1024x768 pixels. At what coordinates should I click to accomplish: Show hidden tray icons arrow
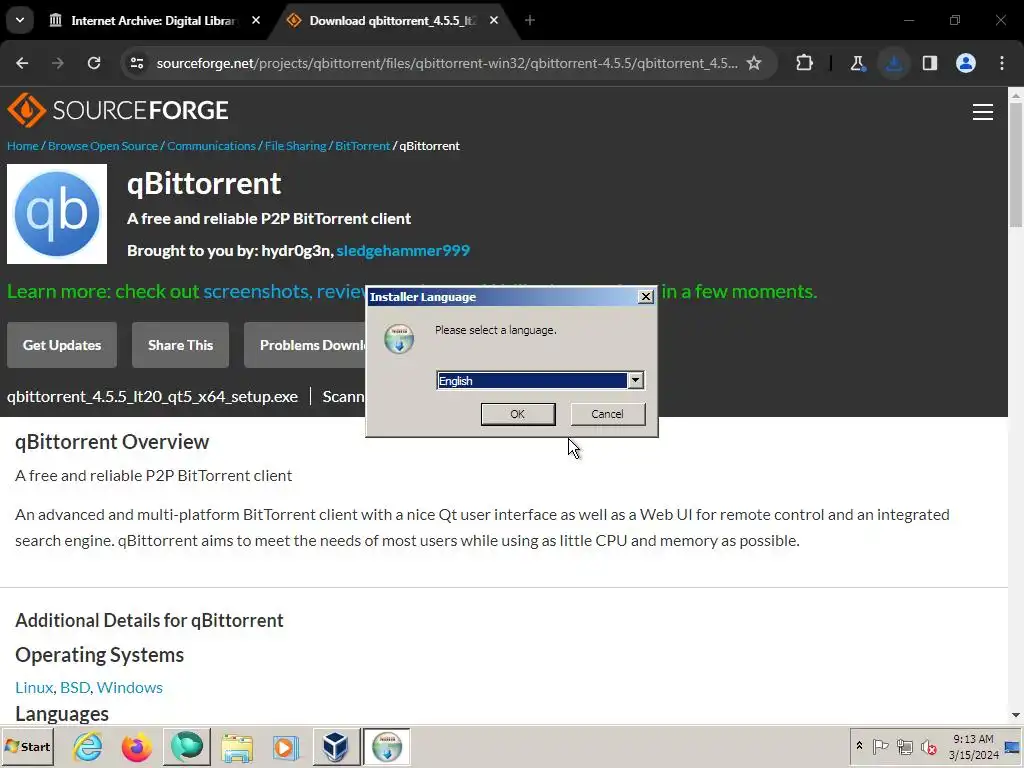coord(859,746)
